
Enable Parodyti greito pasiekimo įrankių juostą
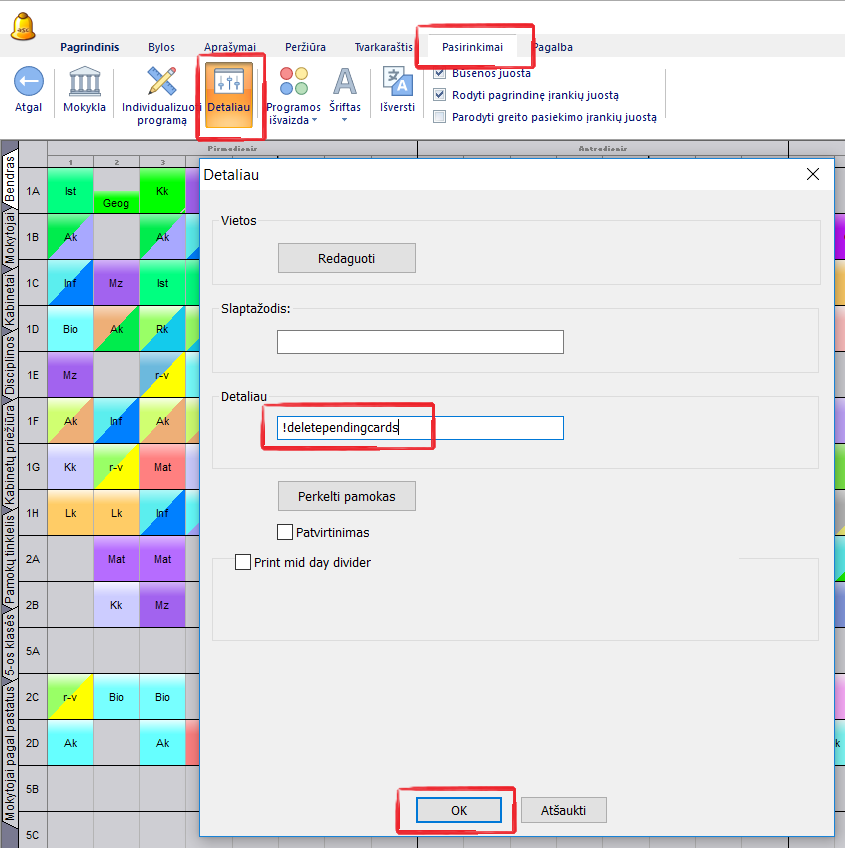440,116
